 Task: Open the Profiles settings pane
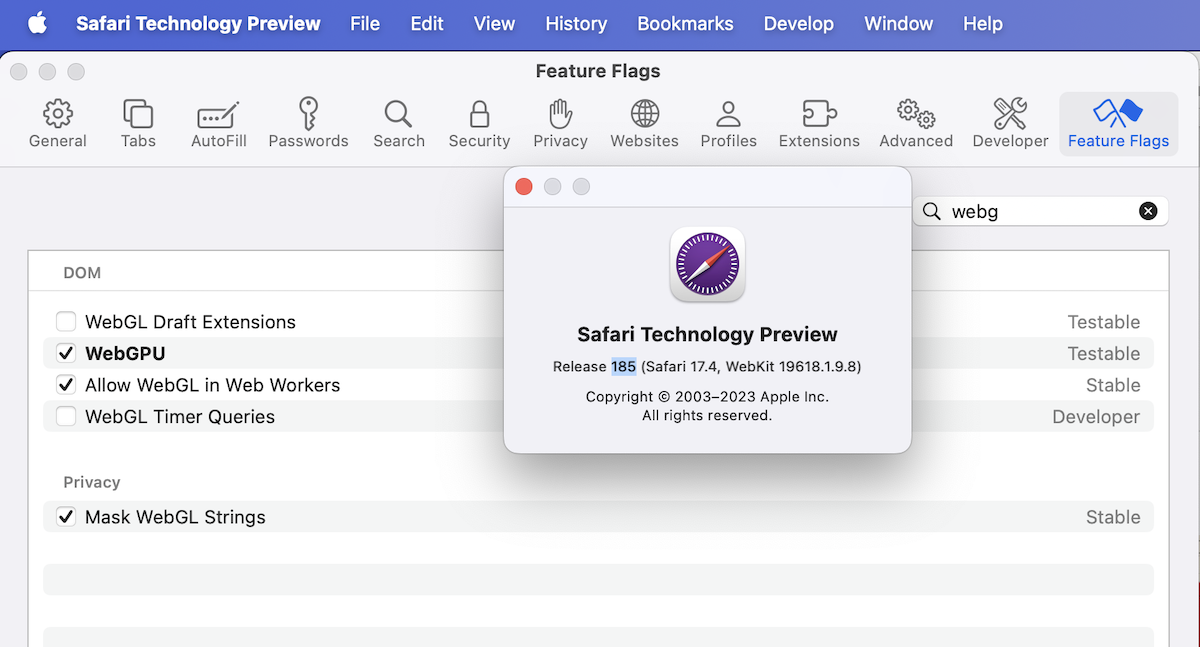point(728,124)
